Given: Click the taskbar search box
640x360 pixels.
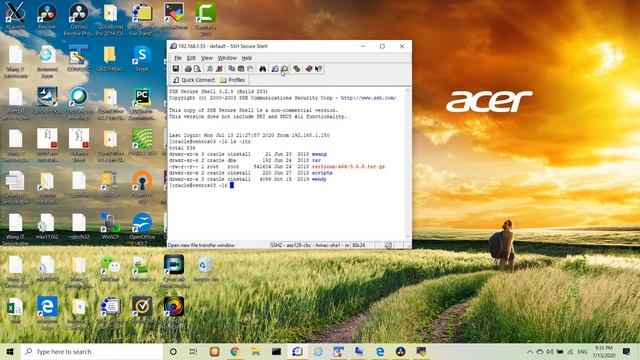Looking at the screenshot, I should pos(91,351).
